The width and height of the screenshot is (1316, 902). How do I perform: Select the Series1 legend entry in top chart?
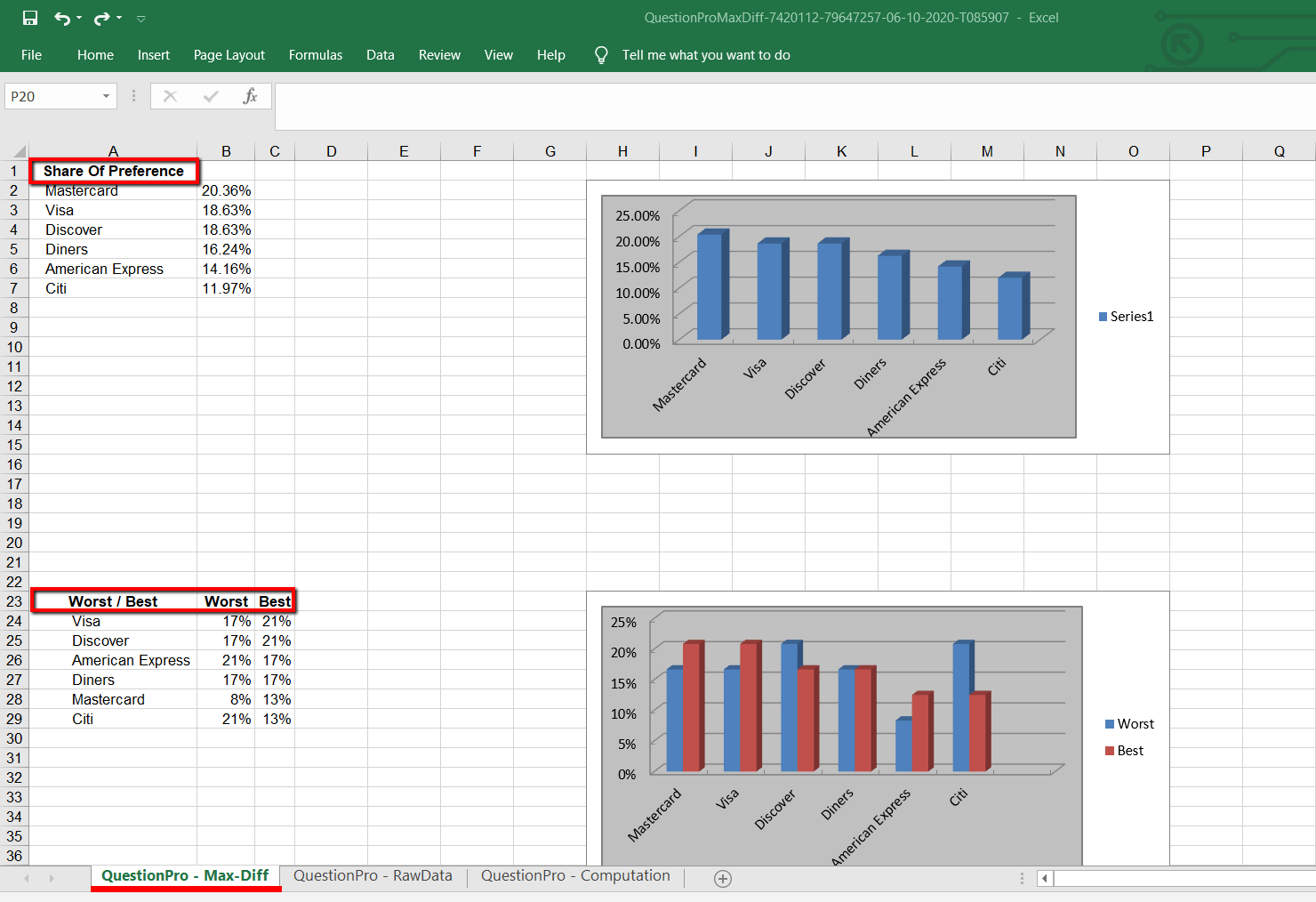click(x=1126, y=316)
